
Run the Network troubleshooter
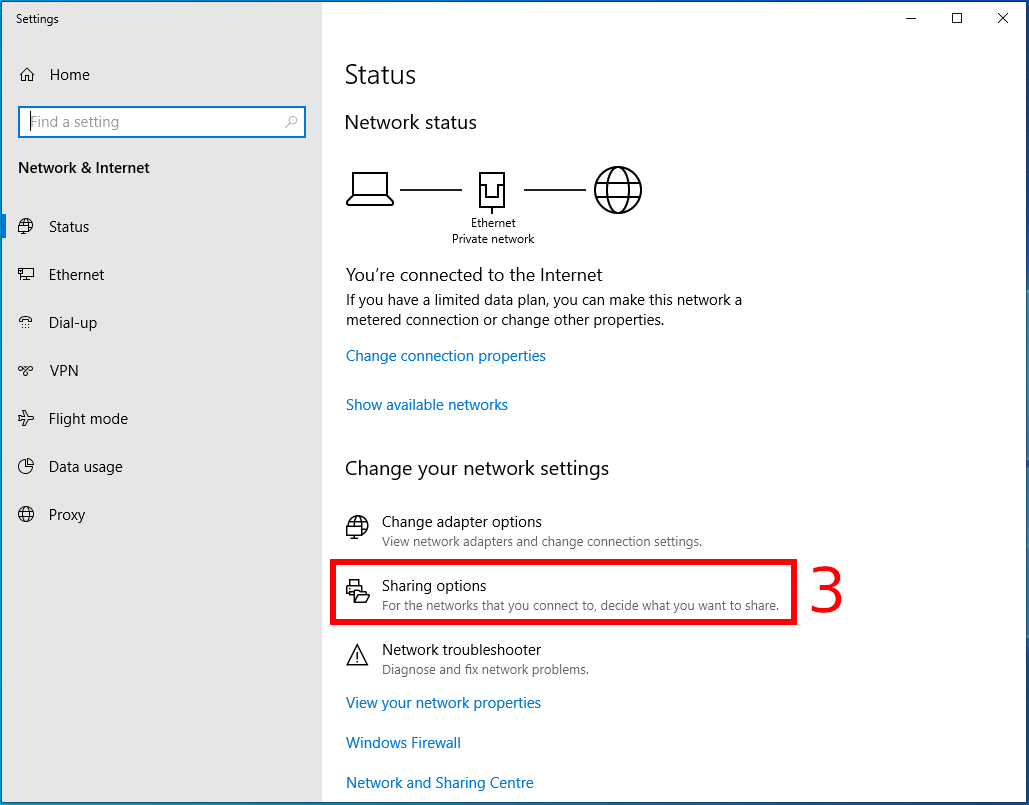(x=461, y=650)
